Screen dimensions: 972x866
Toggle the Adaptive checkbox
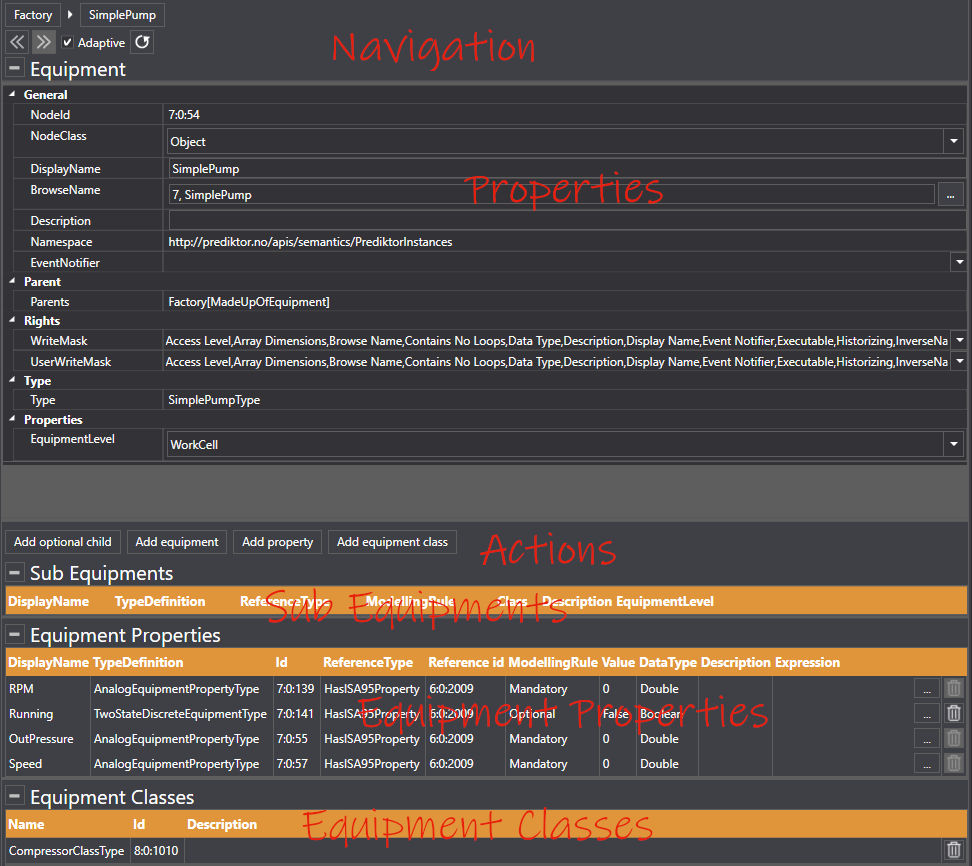click(68, 43)
